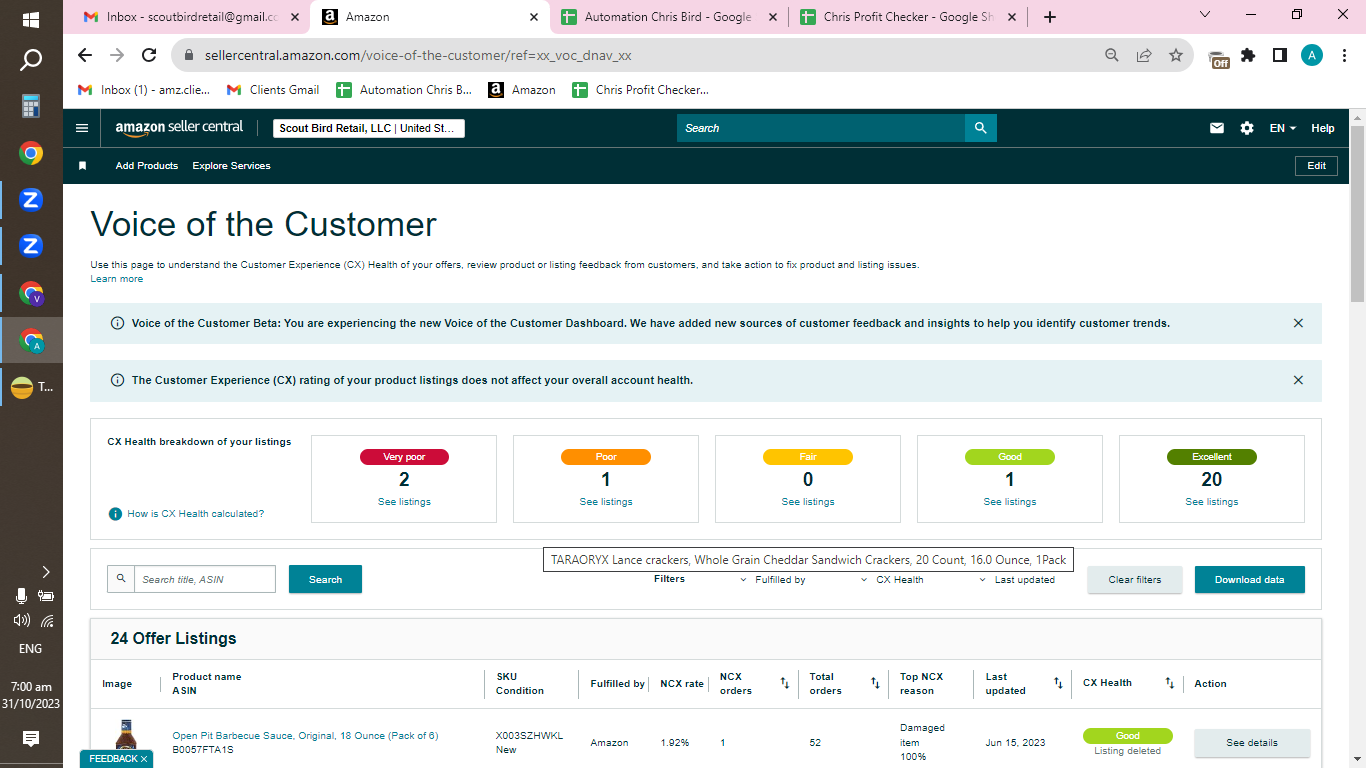The width and height of the screenshot is (1366, 768).
Task: Click the teal Search button beside title field
Action: point(325,579)
